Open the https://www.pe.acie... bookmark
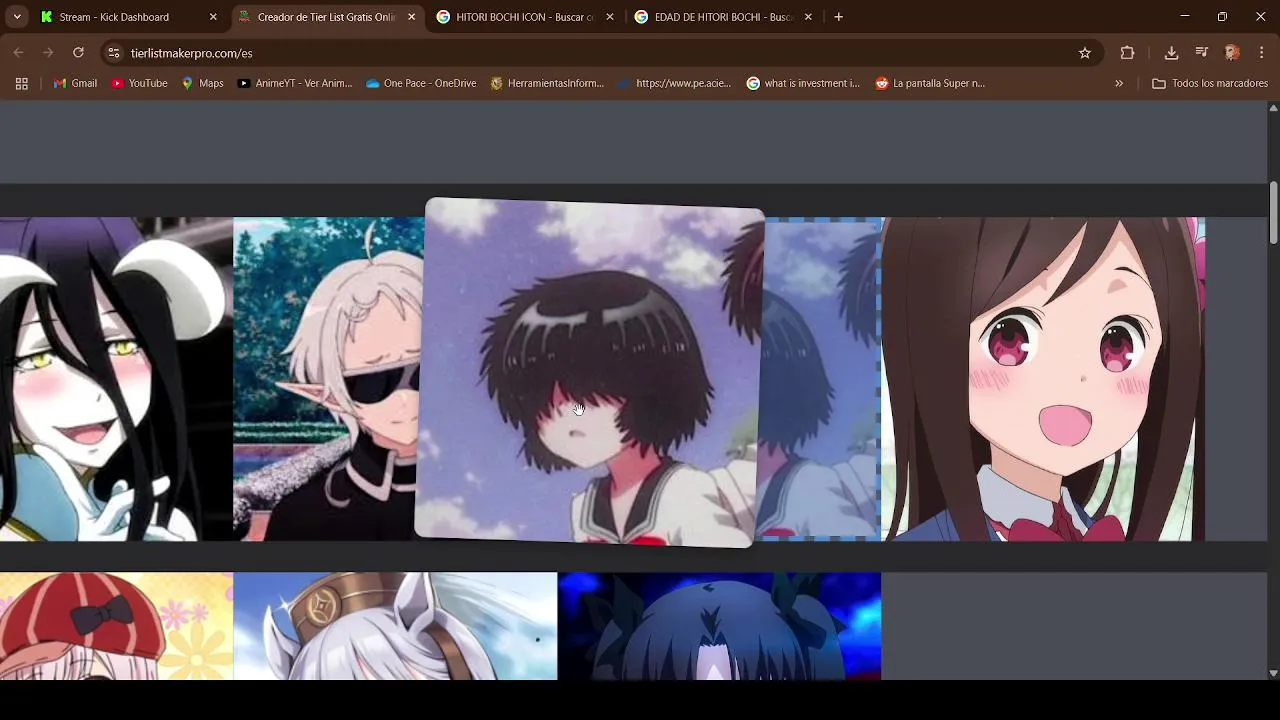 click(675, 83)
